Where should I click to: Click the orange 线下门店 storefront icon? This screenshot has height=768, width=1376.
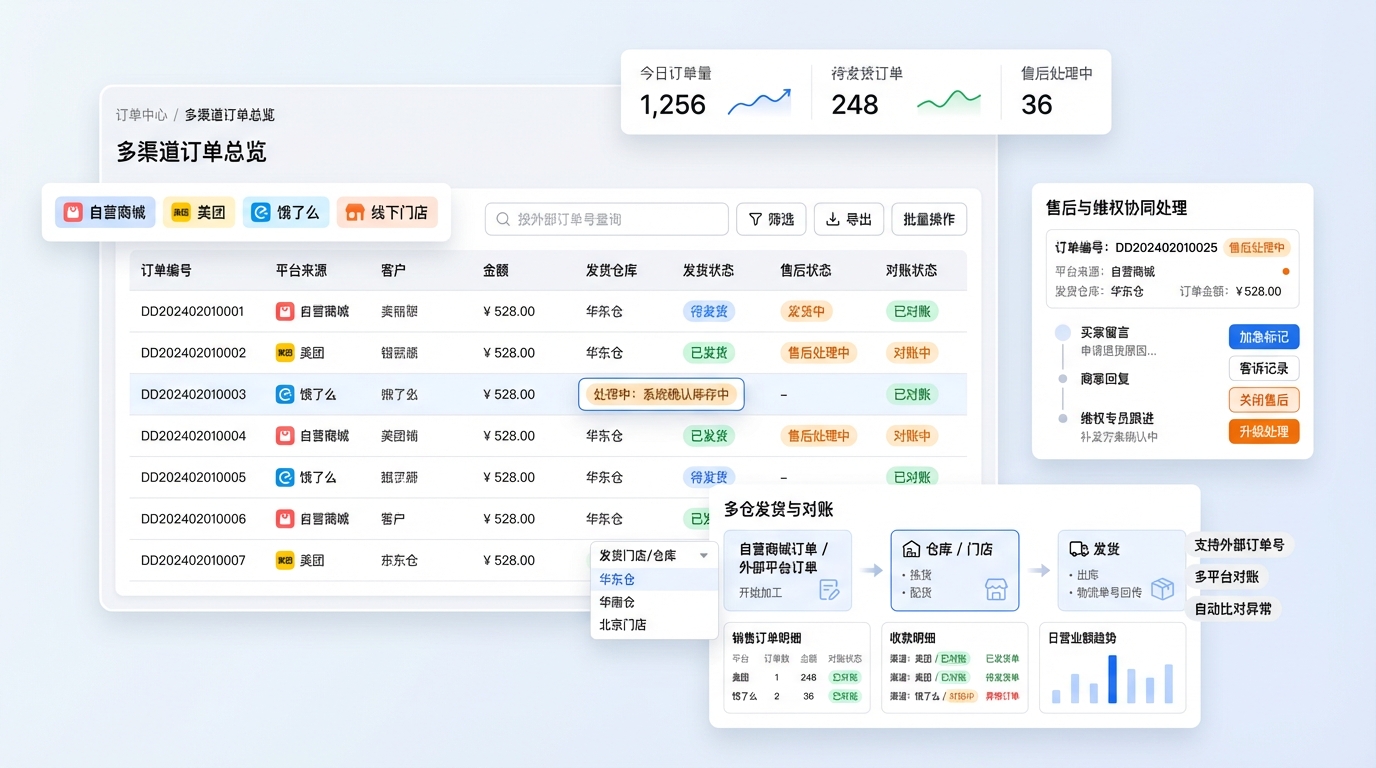click(x=354, y=212)
